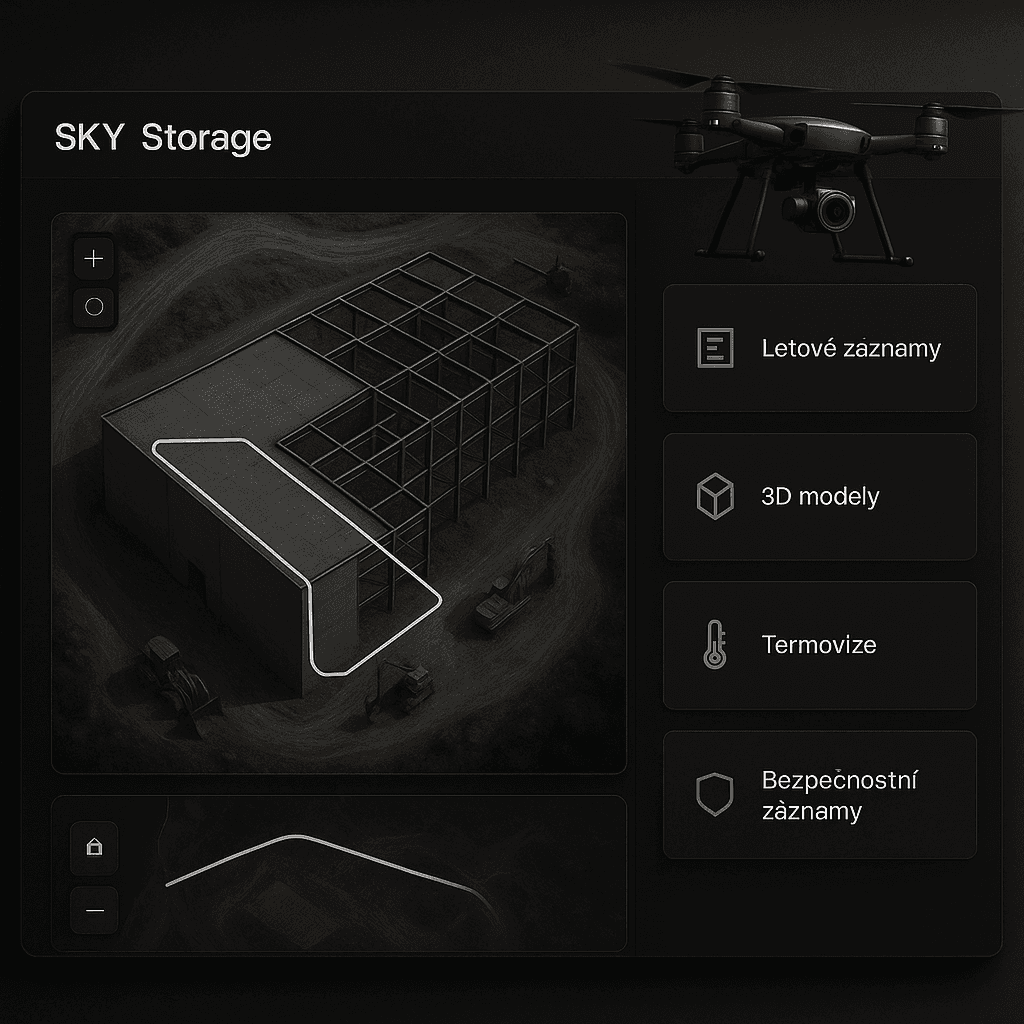Screen dimensions: 1024x1024
Task: Zoom out with the minus button
Action: click(95, 910)
